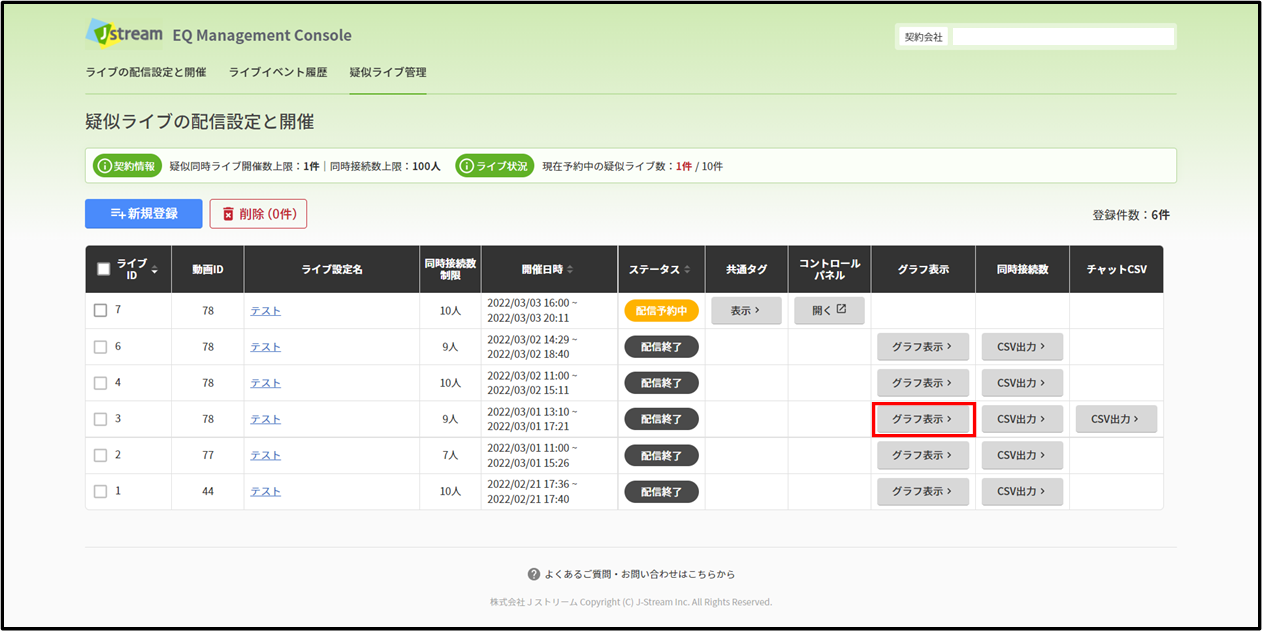Click グラフ表示 for live ID 4
This screenshot has width=1262, height=631.
click(x=923, y=383)
